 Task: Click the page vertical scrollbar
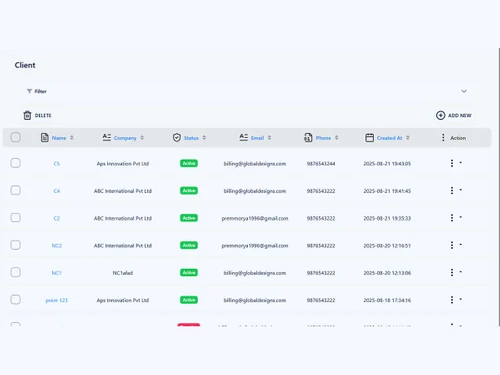click(x=499, y=187)
